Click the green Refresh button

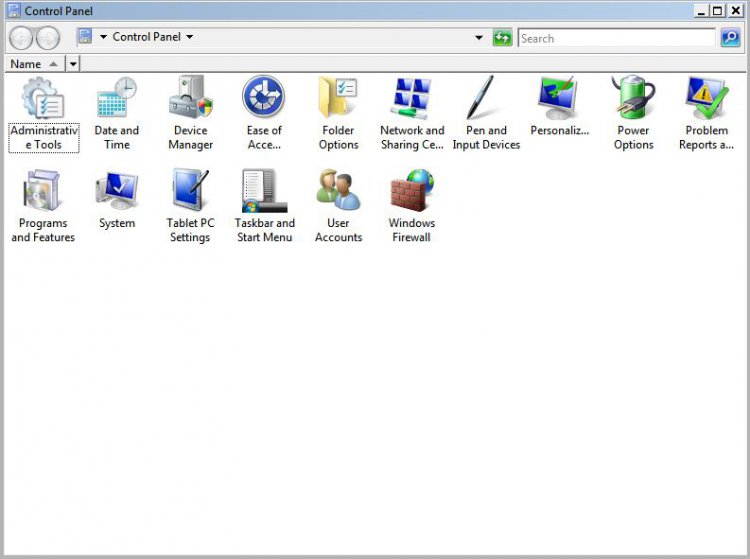pyautogui.click(x=502, y=38)
